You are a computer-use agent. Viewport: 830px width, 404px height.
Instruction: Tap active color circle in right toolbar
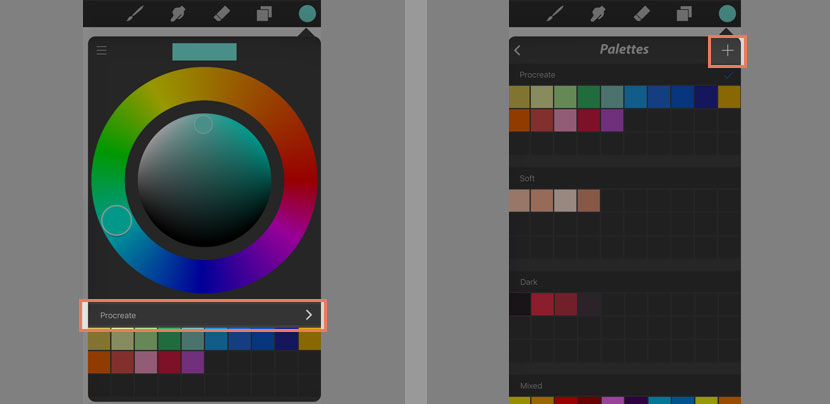(727, 14)
